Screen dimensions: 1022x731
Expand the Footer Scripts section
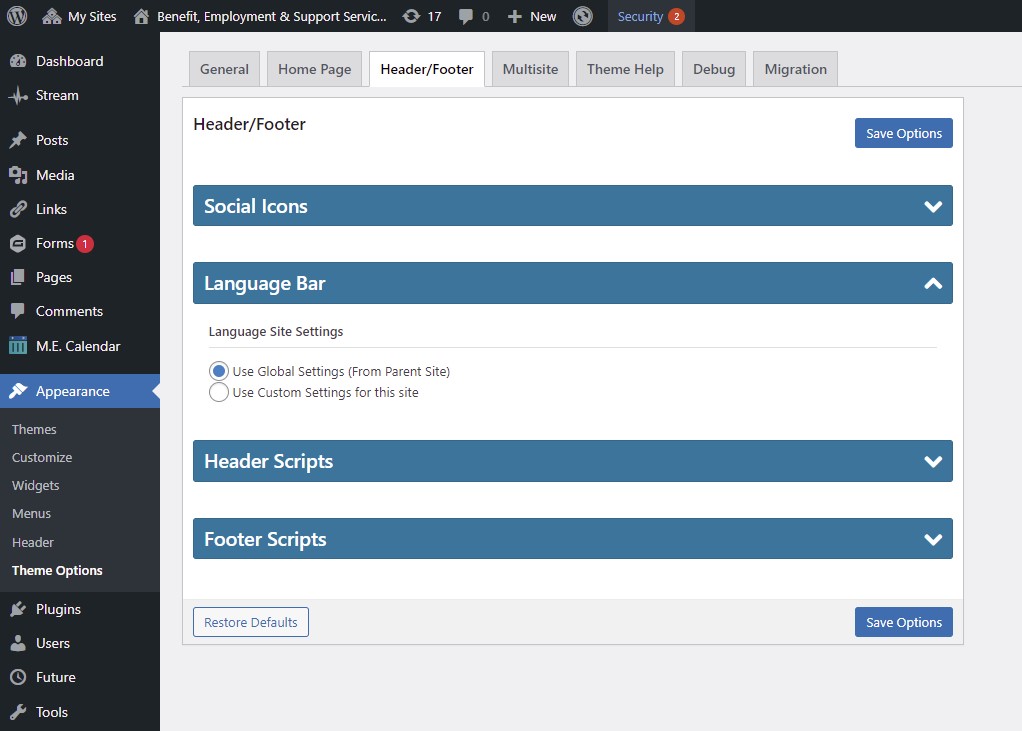point(933,539)
